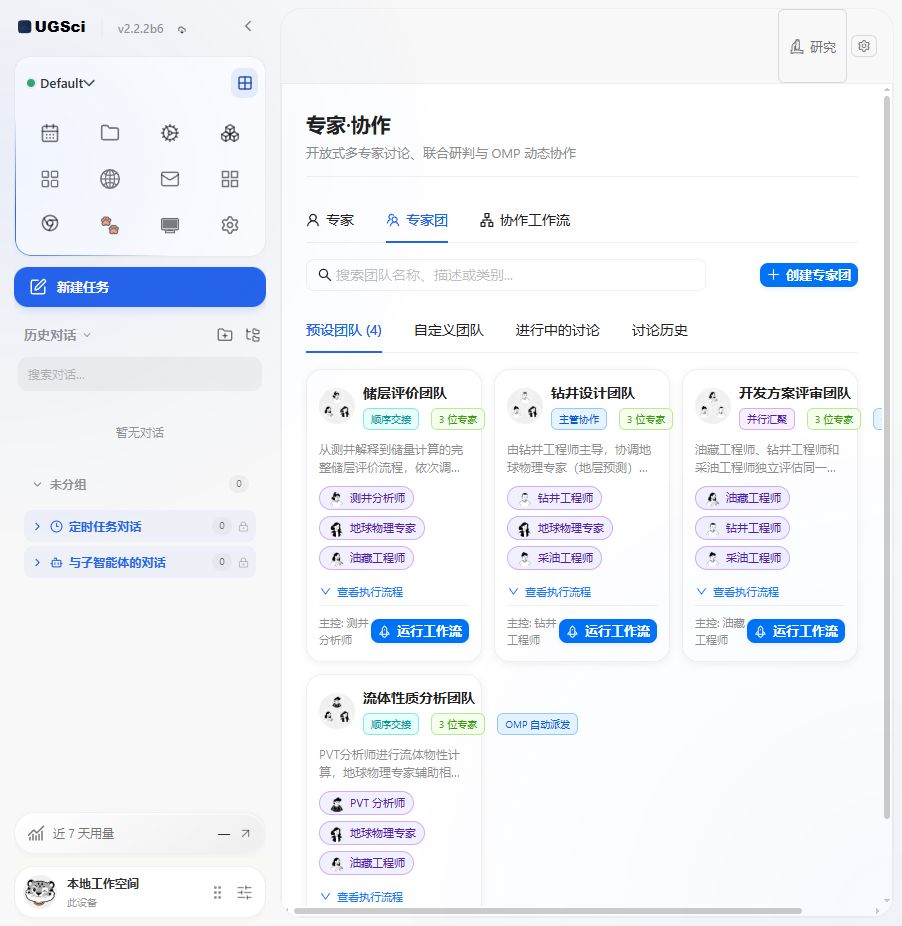902x926 pixels.
Task: Toggle the grid layout button beside Default
Action: (245, 83)
